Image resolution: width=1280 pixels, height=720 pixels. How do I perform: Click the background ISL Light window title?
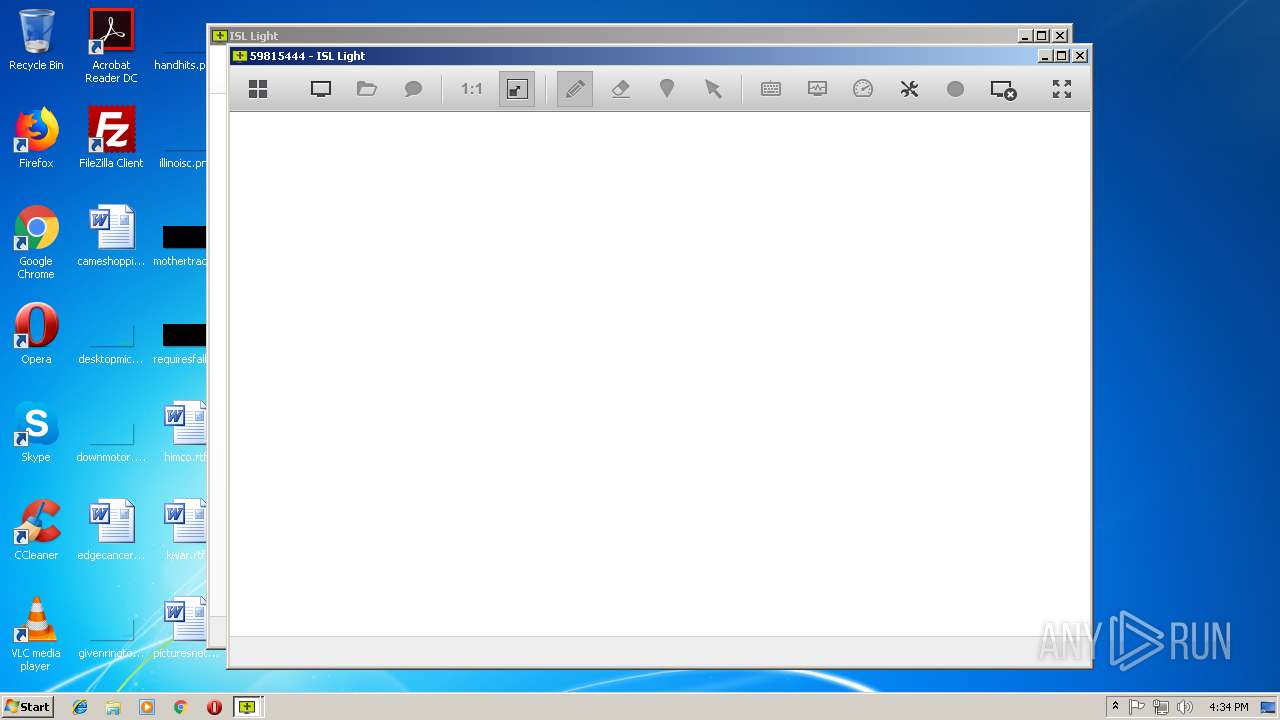click(x=254, y=36)
